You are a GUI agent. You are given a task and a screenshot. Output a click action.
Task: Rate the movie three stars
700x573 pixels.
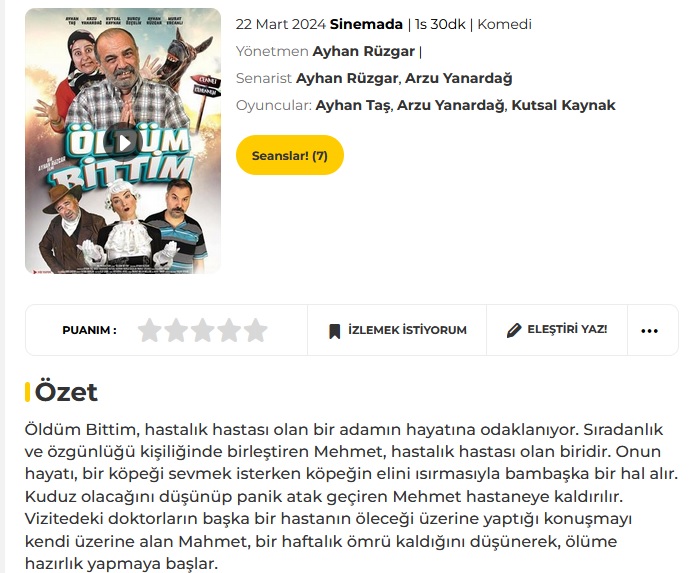[x=203, y=330]
